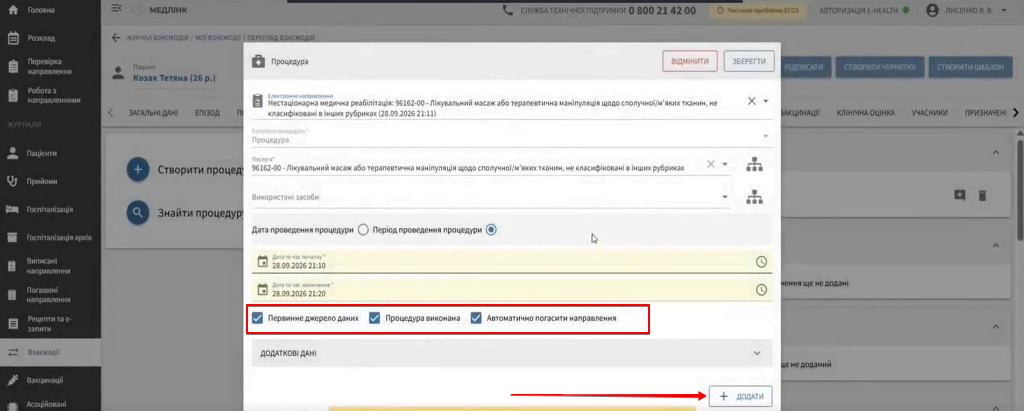The image size is (1024, 411).
Task: Click the trash delete icon in background panel
Action: pyautogui.click(x=982, y=195)
